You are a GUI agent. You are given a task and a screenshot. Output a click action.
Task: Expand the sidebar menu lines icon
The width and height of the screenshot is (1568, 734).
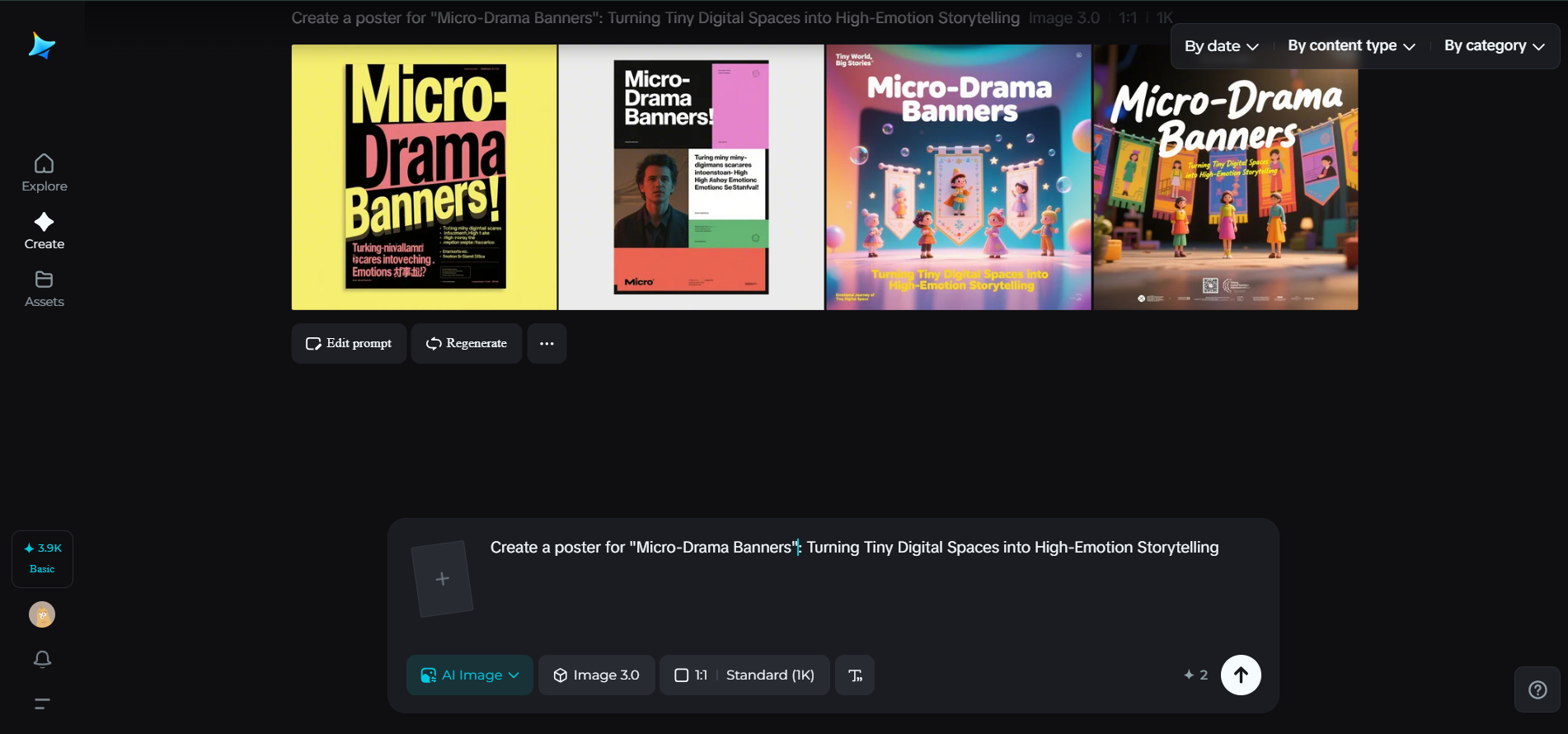point(42,703)
